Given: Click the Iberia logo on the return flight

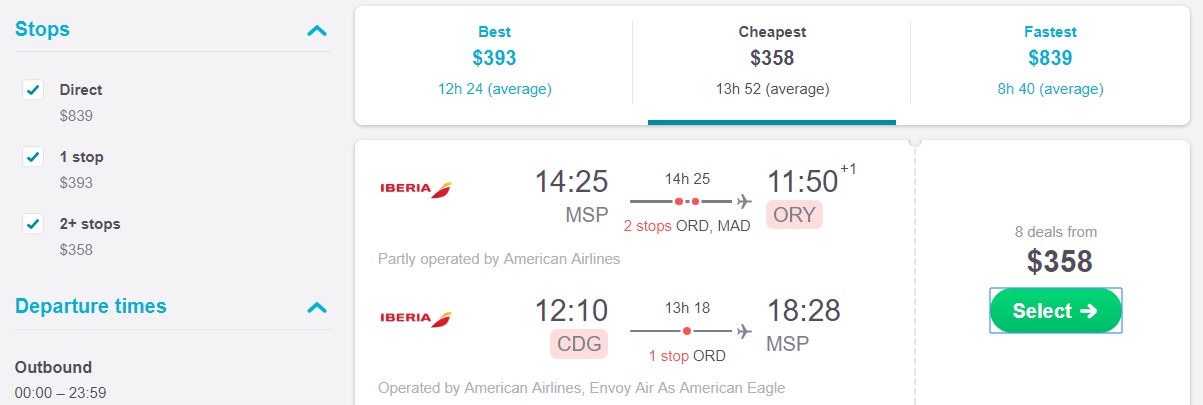Looking at the screenshot, I should [x=416, y=318].
